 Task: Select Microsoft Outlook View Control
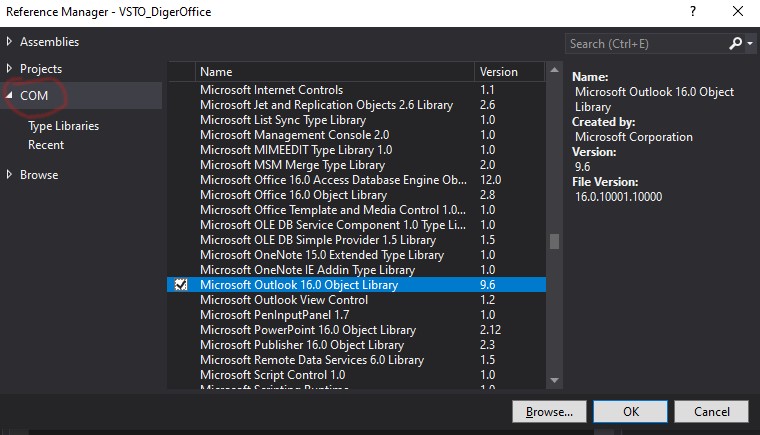pyautogui.click(x=356, y=300)
